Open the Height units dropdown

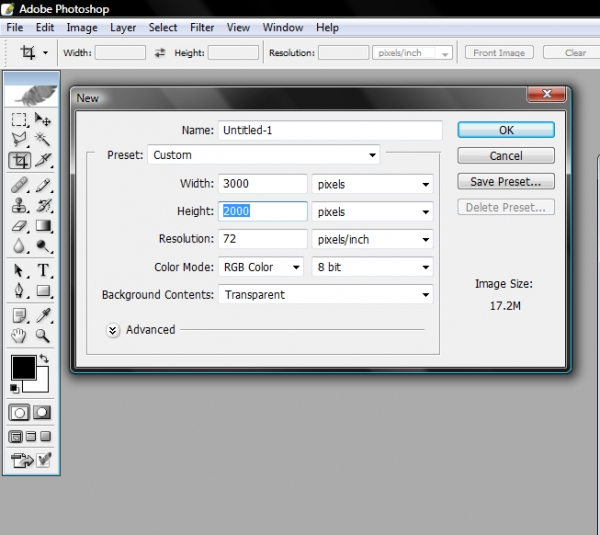tap(372, 212)
